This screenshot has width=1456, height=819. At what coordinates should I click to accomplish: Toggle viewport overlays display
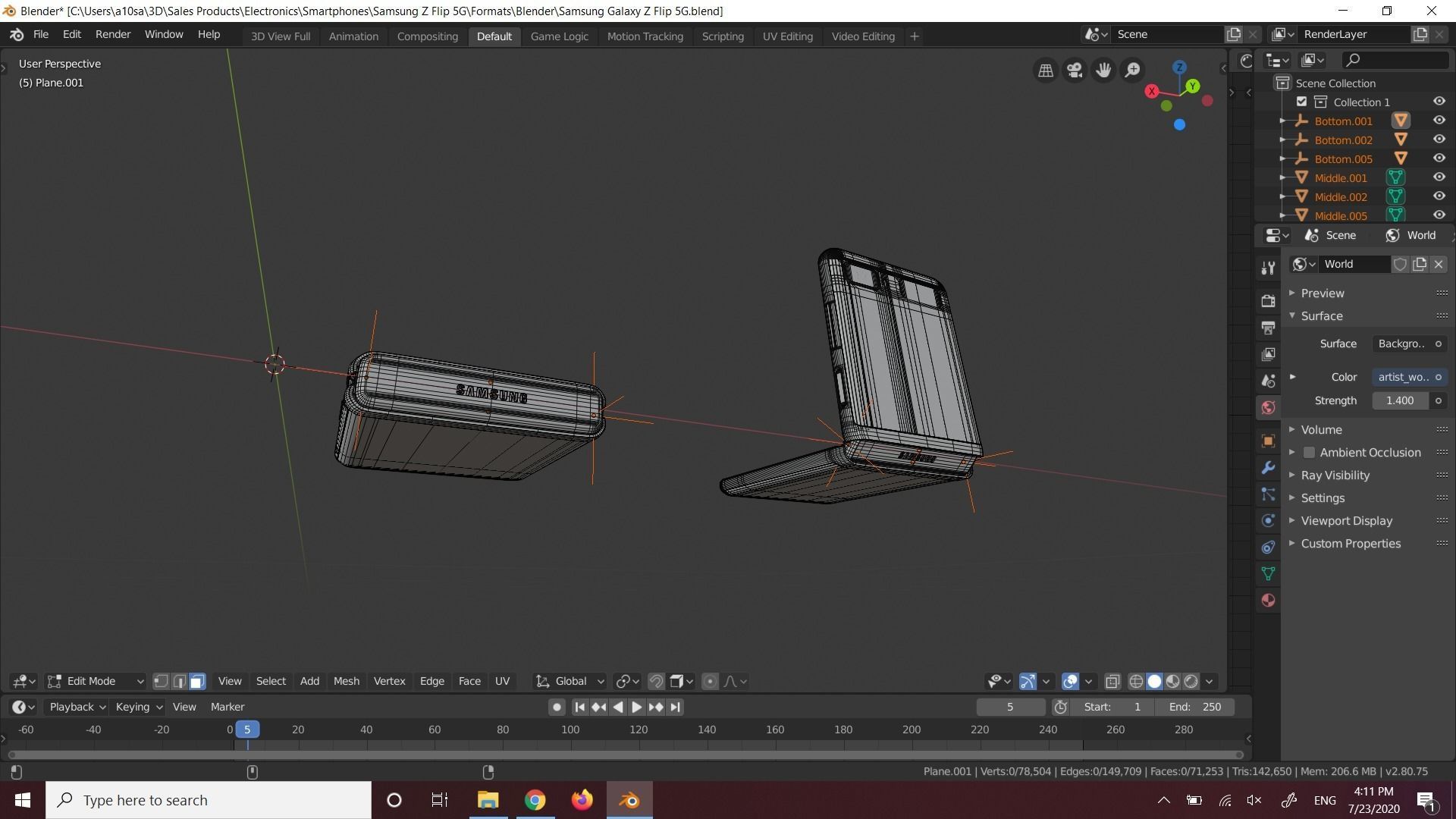[1070, 681]
